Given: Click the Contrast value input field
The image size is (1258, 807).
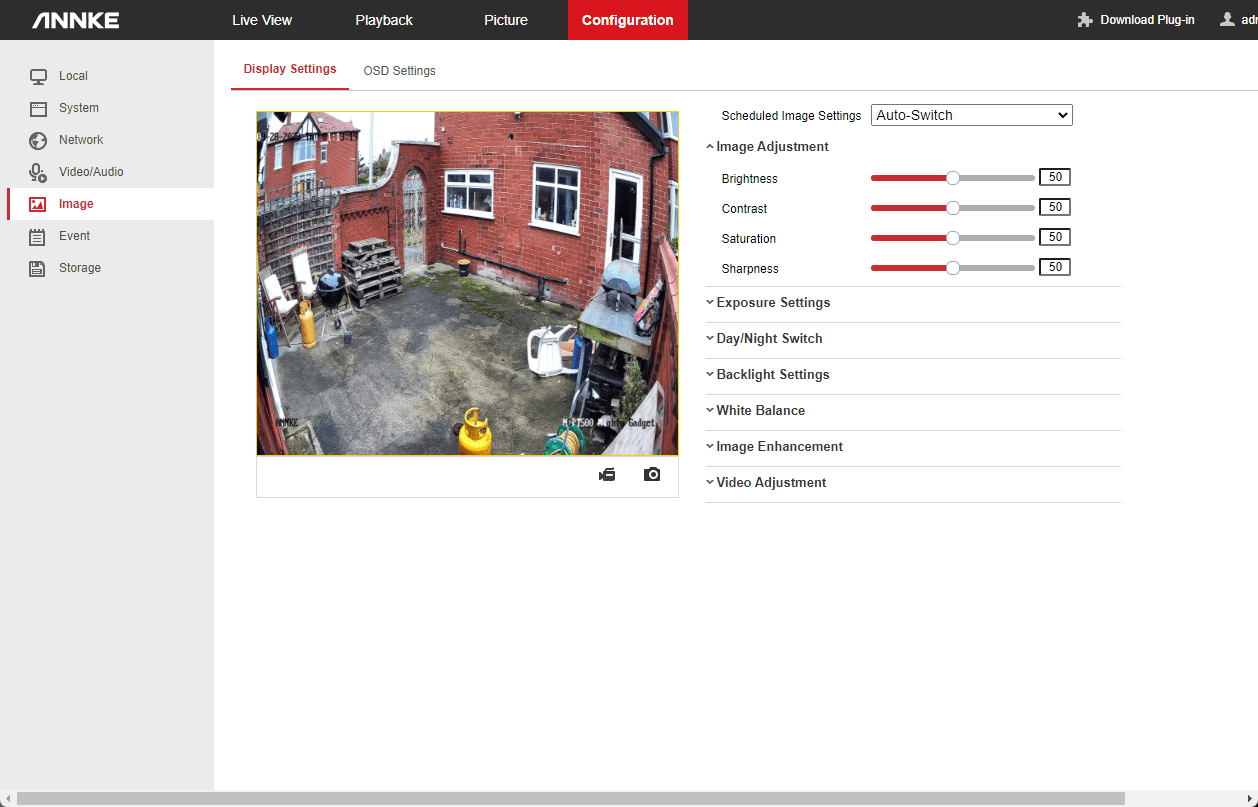Looking at the screenshot, I should 1054,207.
